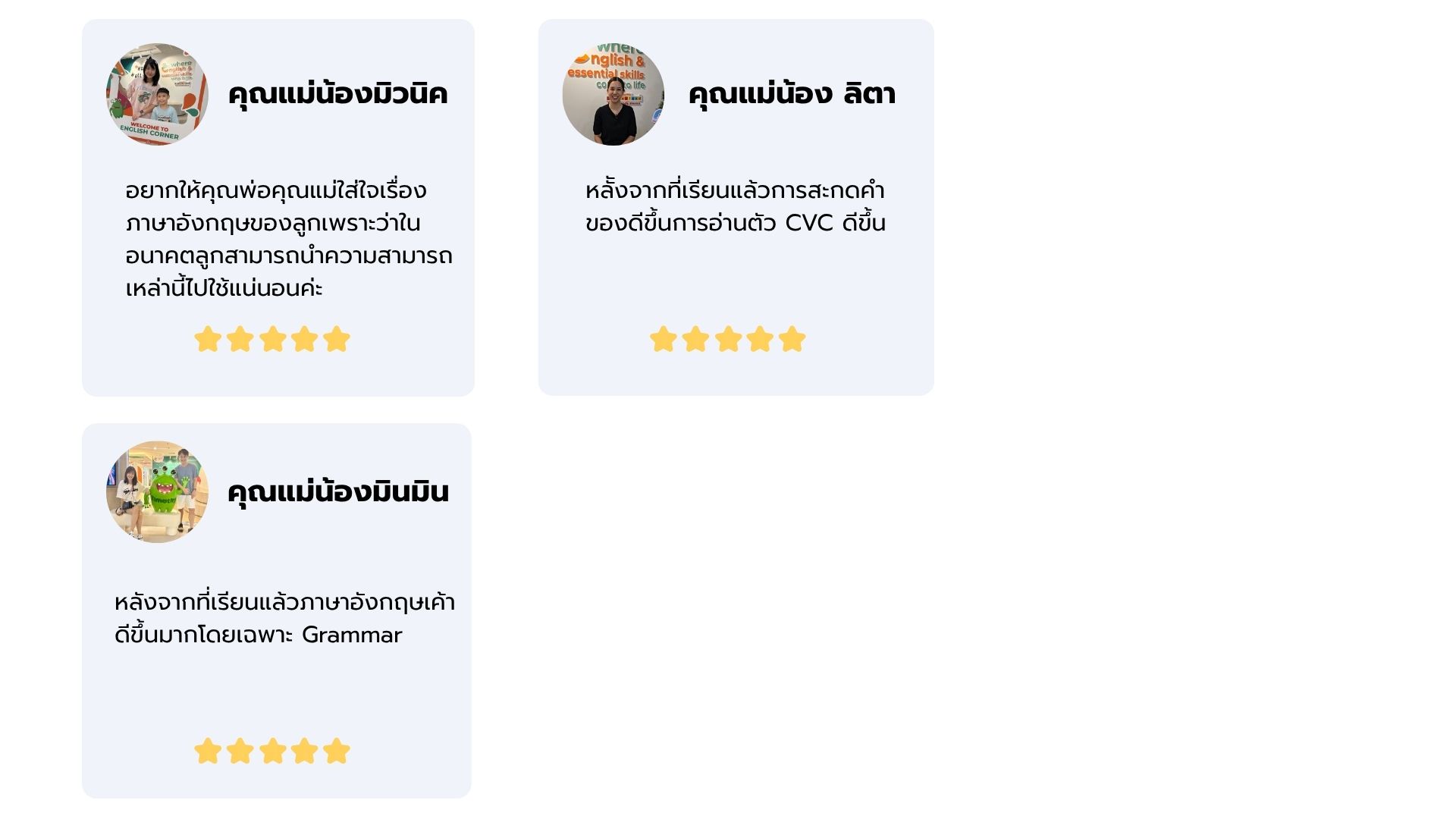Select the fifth star in คุณแม่น้องมินมิน's rating

coord(337,751)
